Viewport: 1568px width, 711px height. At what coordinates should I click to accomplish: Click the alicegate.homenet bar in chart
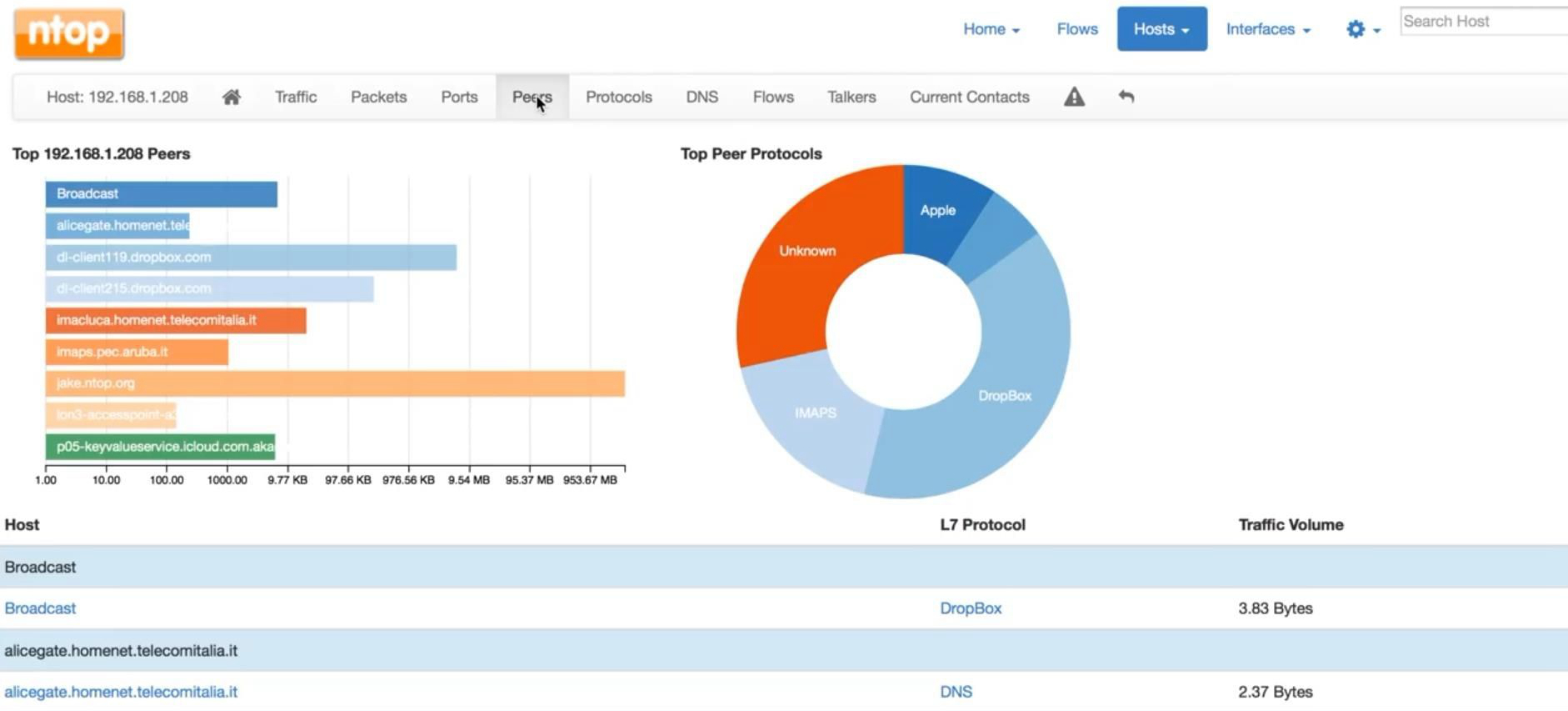click(117, 225)
